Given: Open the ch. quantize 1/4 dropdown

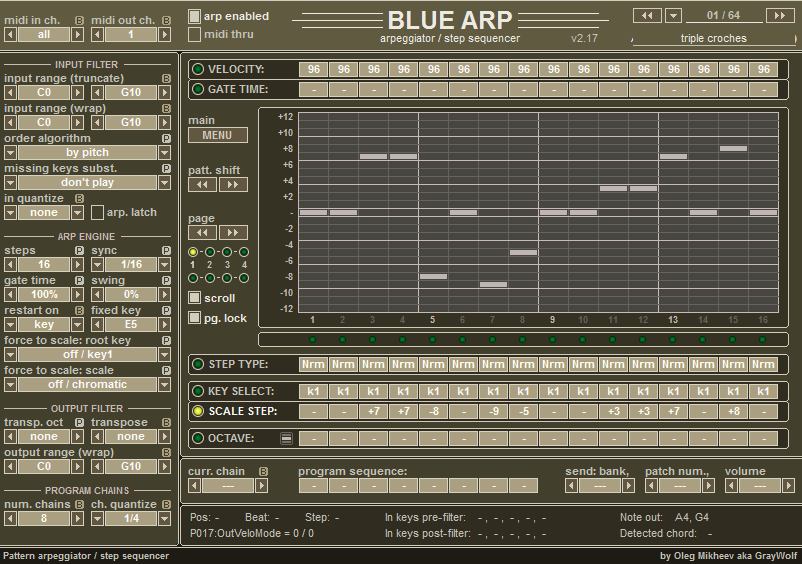Looking at the screenshot, I should [164, 518].
